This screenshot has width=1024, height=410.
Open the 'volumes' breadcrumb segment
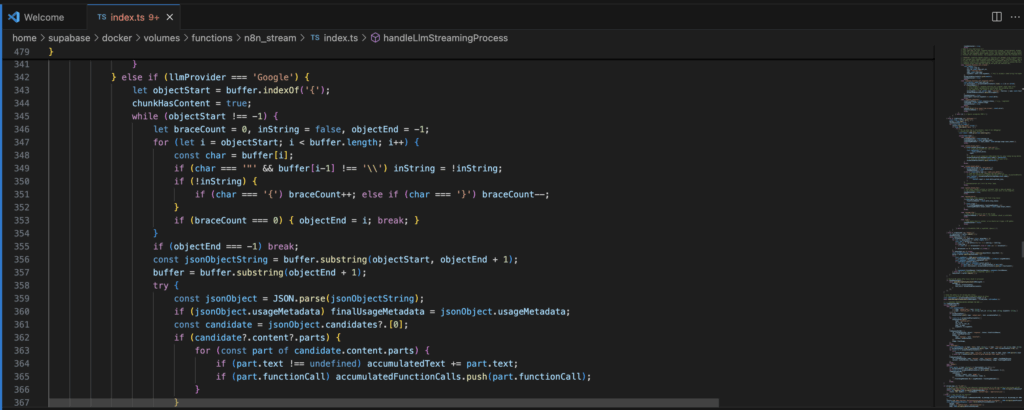(x=161, y=38)
